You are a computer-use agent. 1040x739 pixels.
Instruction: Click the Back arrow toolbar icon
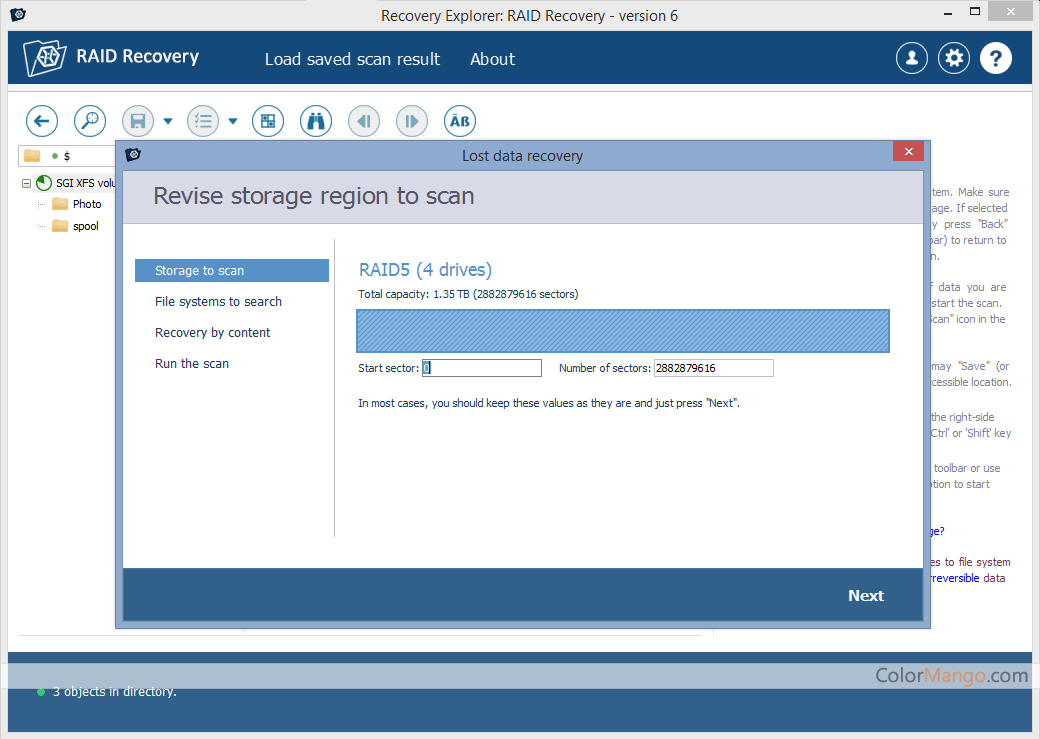point(41,121)
